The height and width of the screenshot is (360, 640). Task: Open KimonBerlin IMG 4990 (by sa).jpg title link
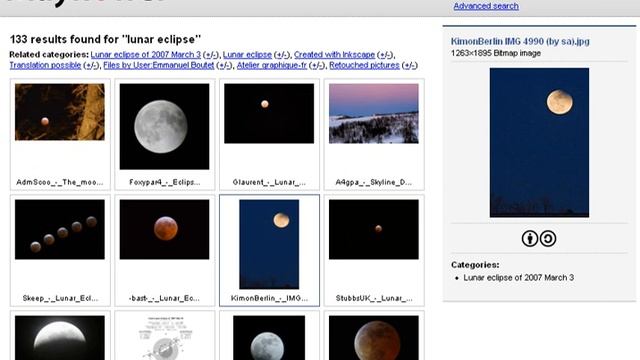(520, 41)
